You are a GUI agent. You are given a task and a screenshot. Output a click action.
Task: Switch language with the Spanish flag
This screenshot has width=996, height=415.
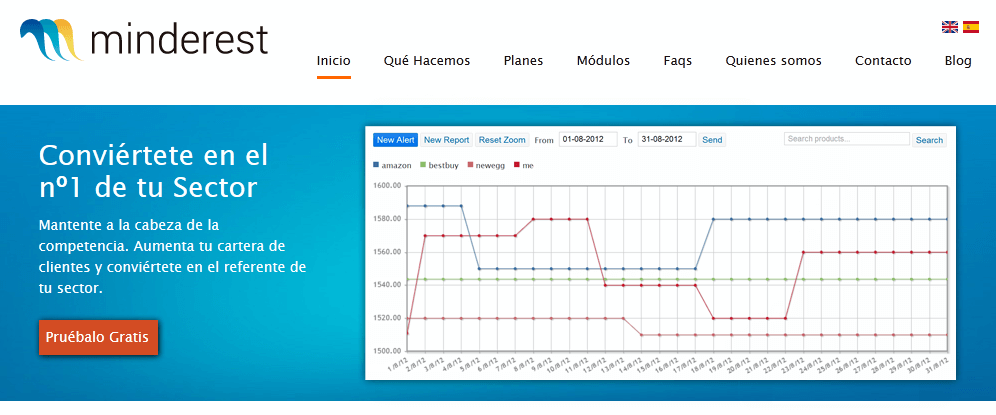point(971,27)
